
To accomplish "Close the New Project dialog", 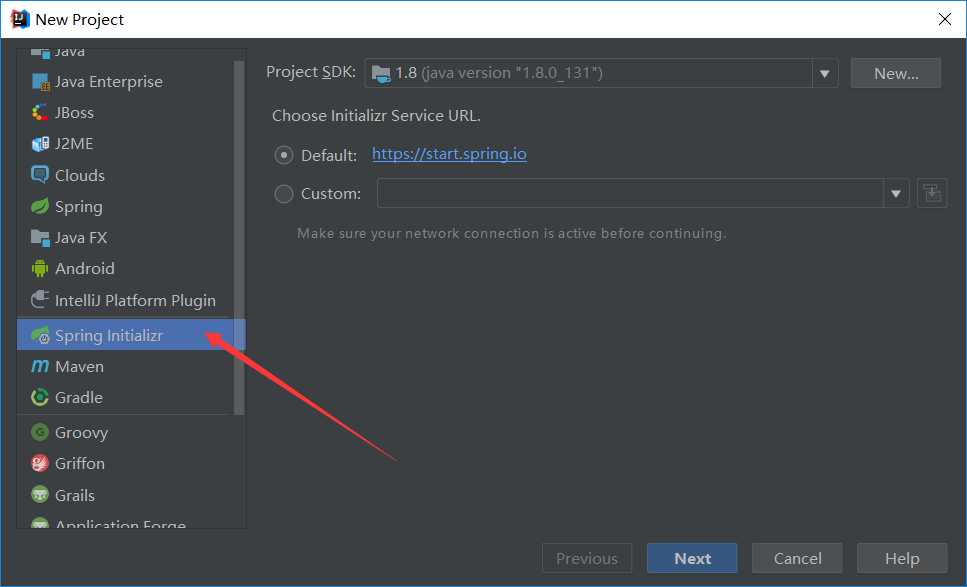I will [944, 19].
